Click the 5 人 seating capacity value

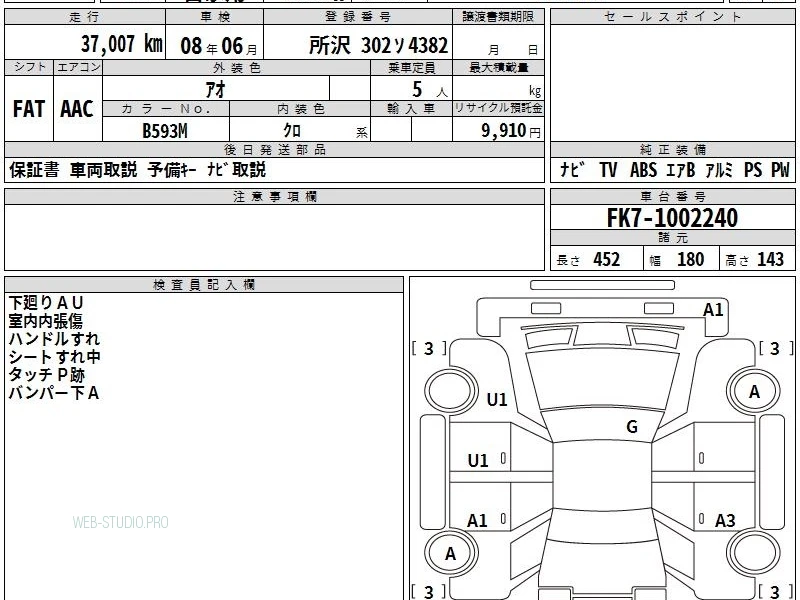coord(430,90)
